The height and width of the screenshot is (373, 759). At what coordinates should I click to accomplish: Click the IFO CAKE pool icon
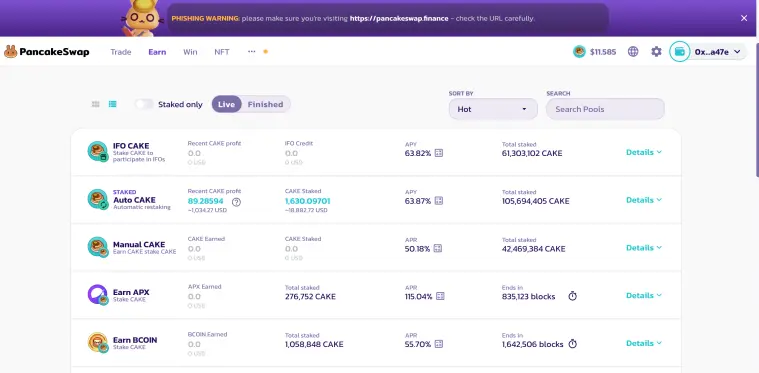pyautogui.click(x=98, y=151)
